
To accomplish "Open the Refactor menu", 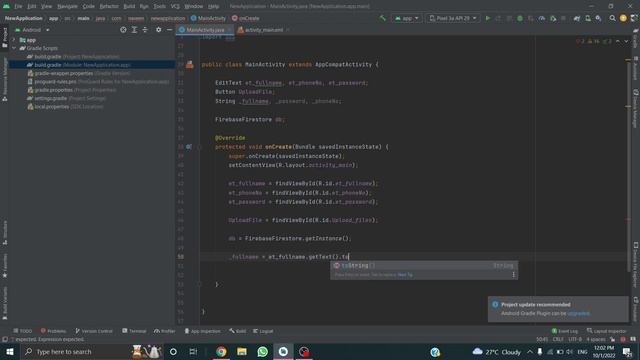I will 109,7.
